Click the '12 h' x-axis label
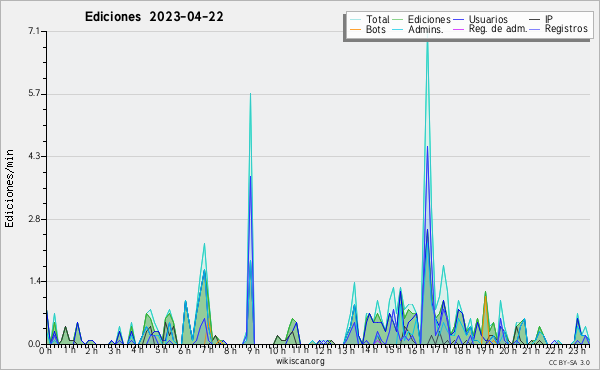 (323, 350)
